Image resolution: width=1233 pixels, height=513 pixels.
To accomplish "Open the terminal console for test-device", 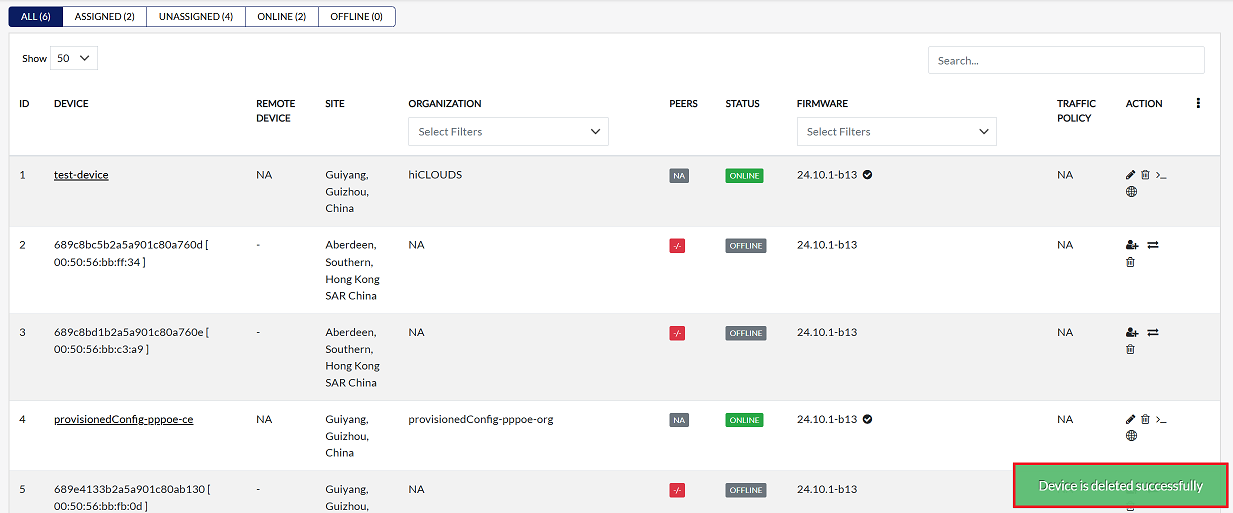I will tap(1161, 175).
